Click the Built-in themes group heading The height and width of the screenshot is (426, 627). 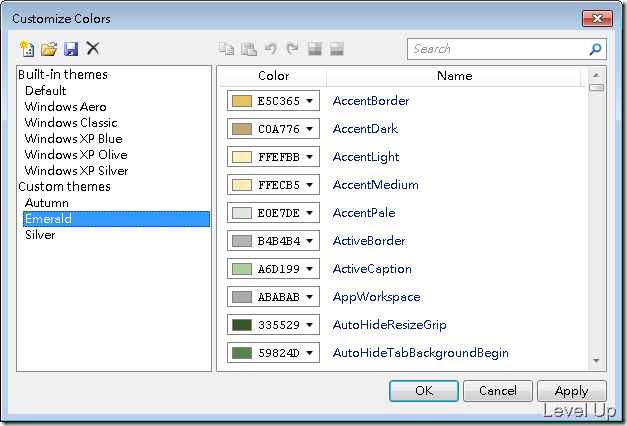click(x=63, y=74)
